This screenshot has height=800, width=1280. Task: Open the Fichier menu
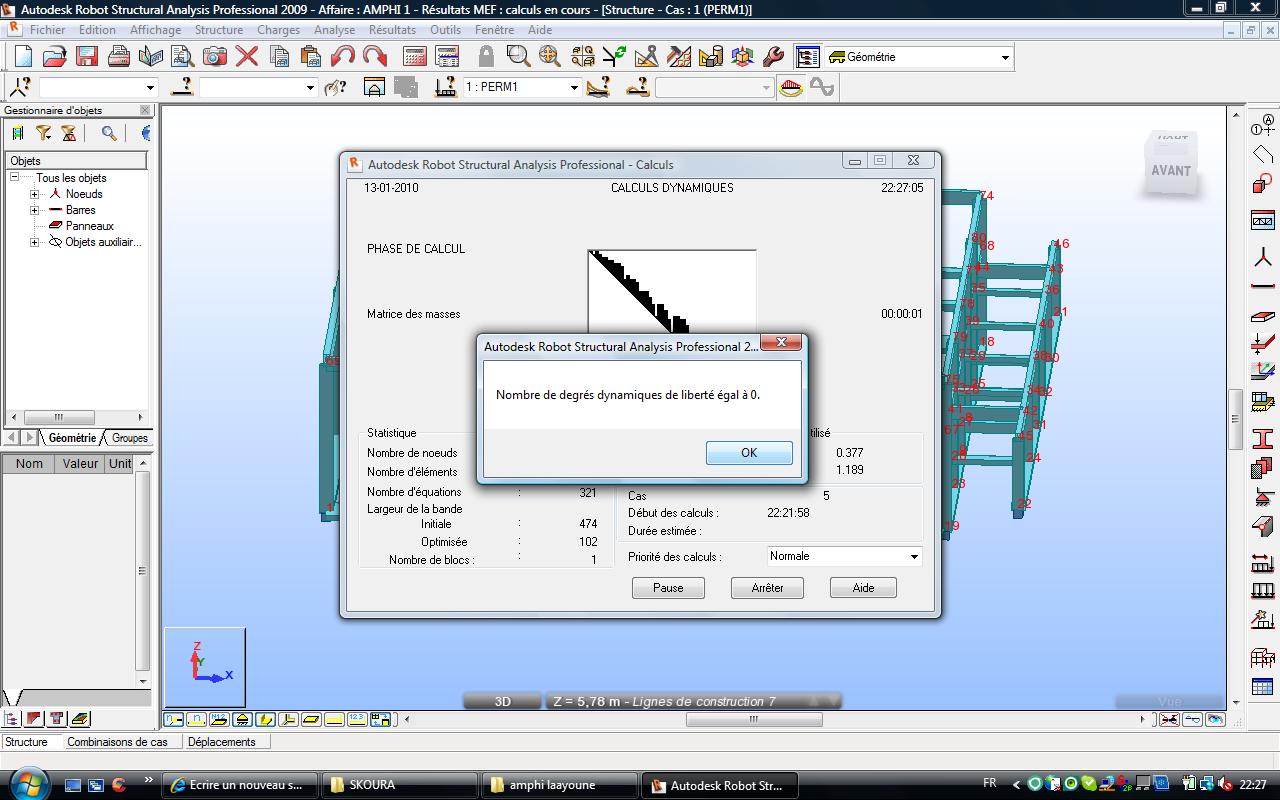[47, 30]
